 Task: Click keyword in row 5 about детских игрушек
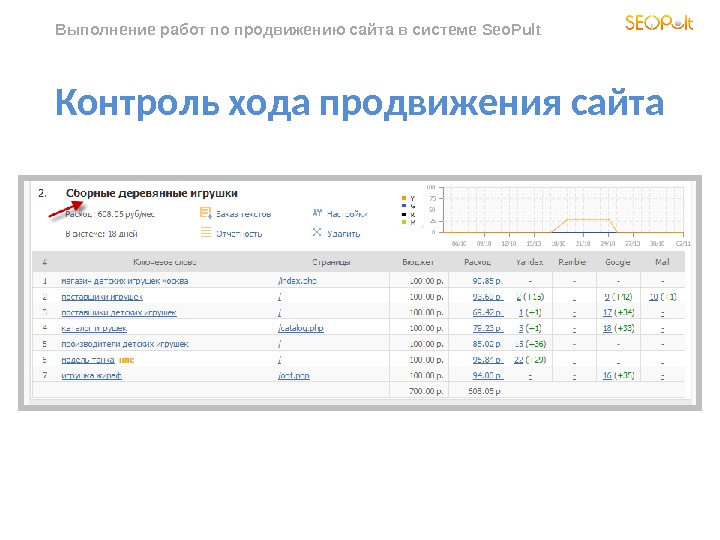click(125, 344)
